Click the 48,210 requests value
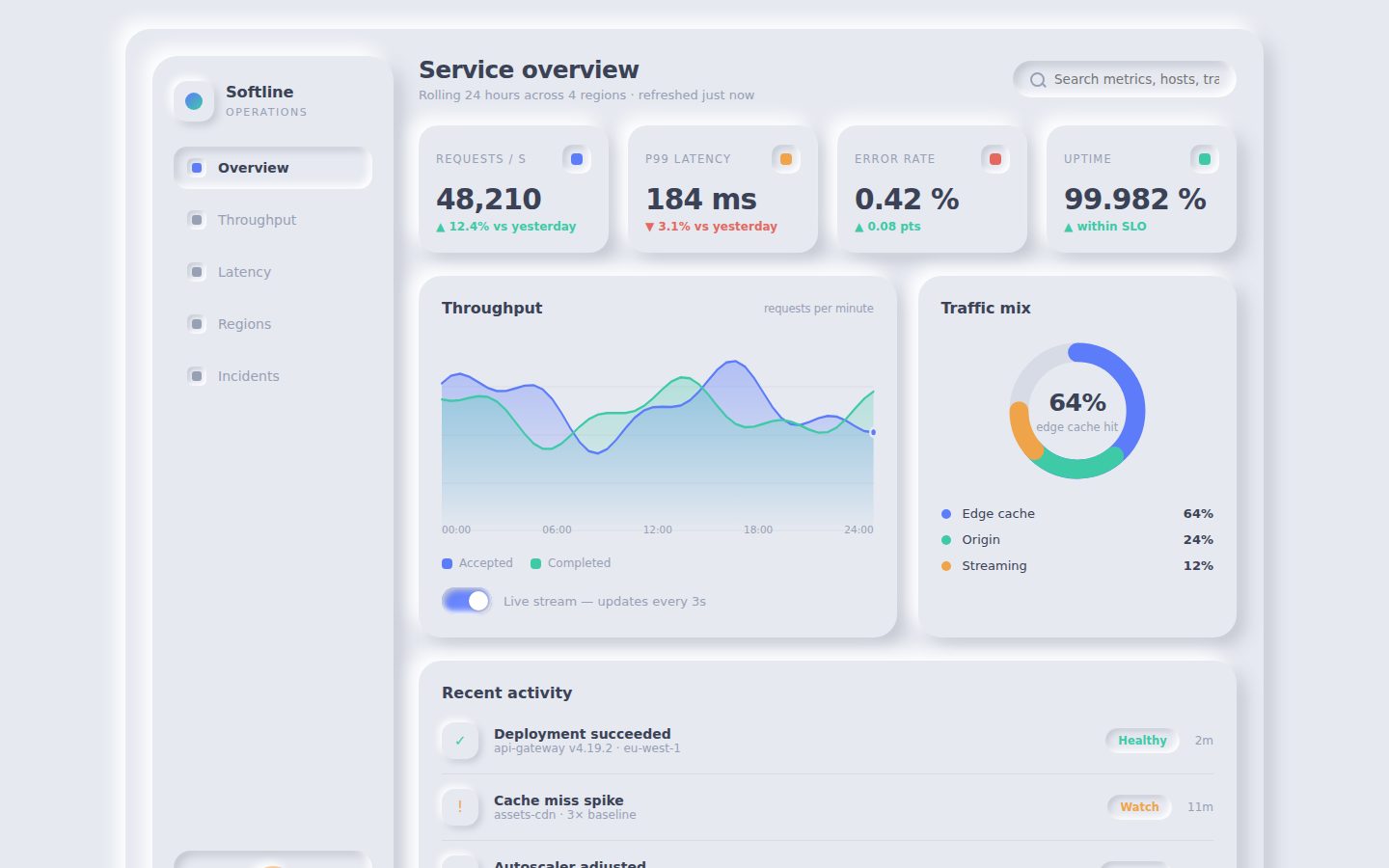This screenshot has width=1389, height=868. pos(489,199)
